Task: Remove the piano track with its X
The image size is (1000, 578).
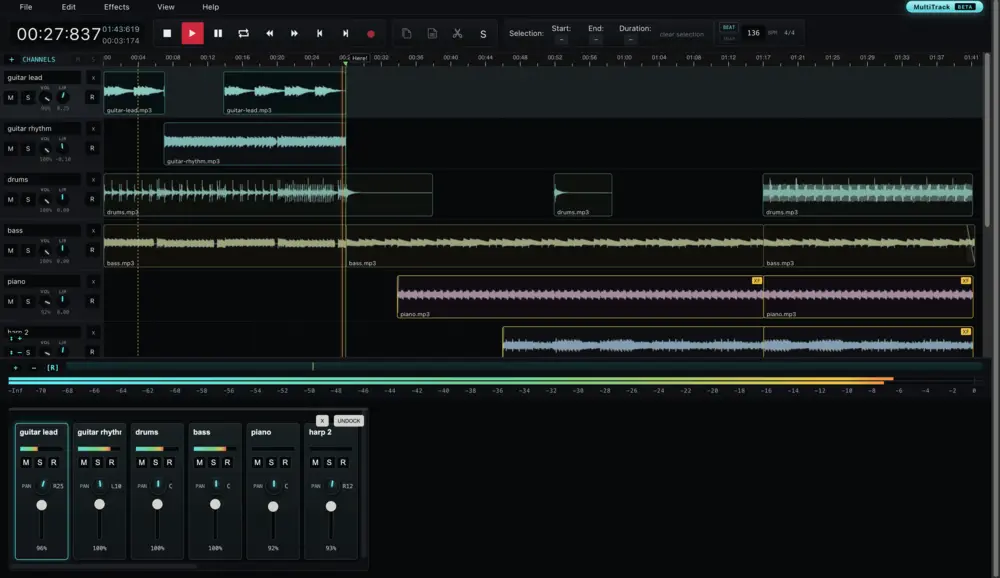Action: click(93, 281)
